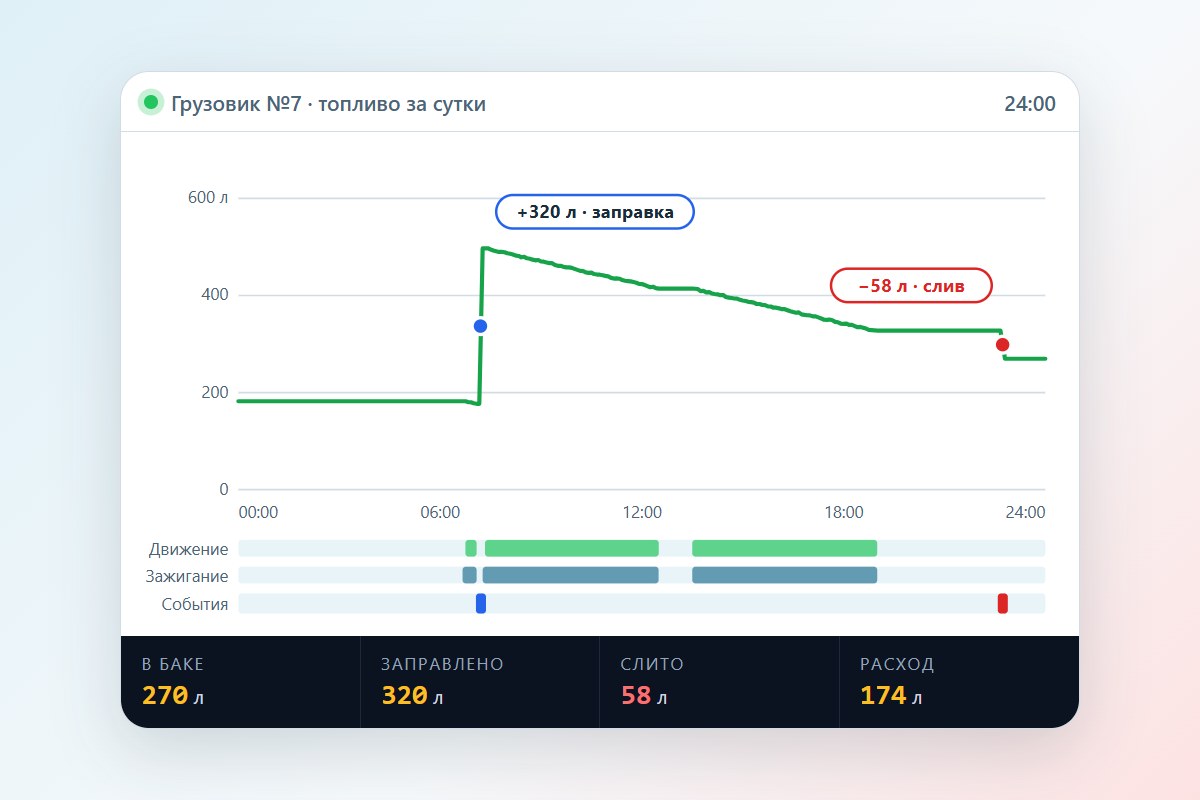Click the red marker in the События row

pyautogui.click(x=1002, y=603)
